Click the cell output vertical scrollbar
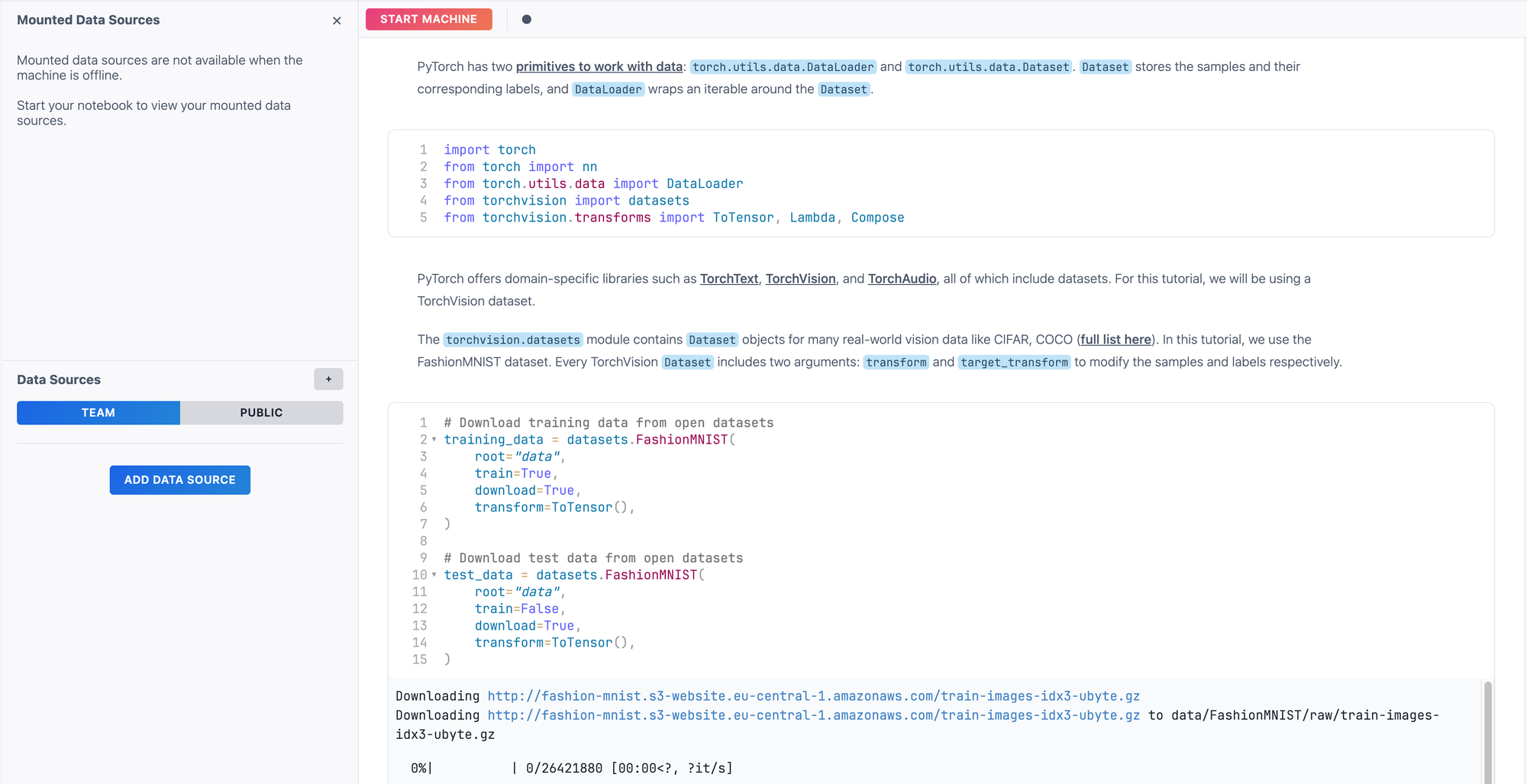The height and width of the screenshot is (784, 1527). pos(1488,731)
